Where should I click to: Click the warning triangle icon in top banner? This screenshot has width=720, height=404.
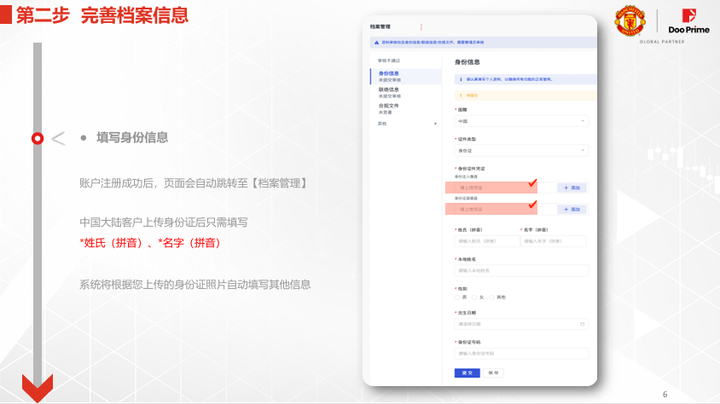point(377,42)
